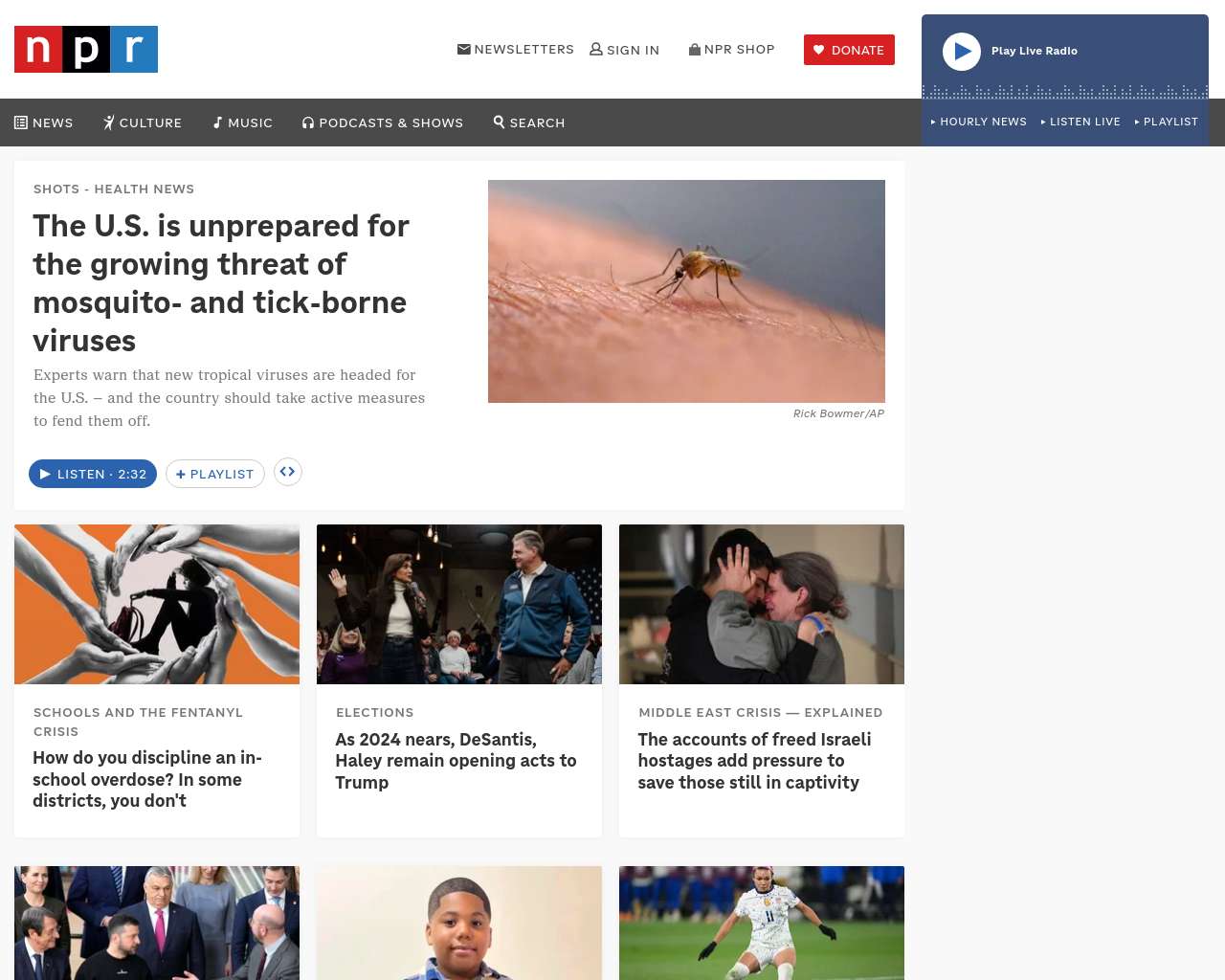The image size is (1225, 980).
Task: Open the DeSantis, Haley elections article
Action: pos(456,761)
